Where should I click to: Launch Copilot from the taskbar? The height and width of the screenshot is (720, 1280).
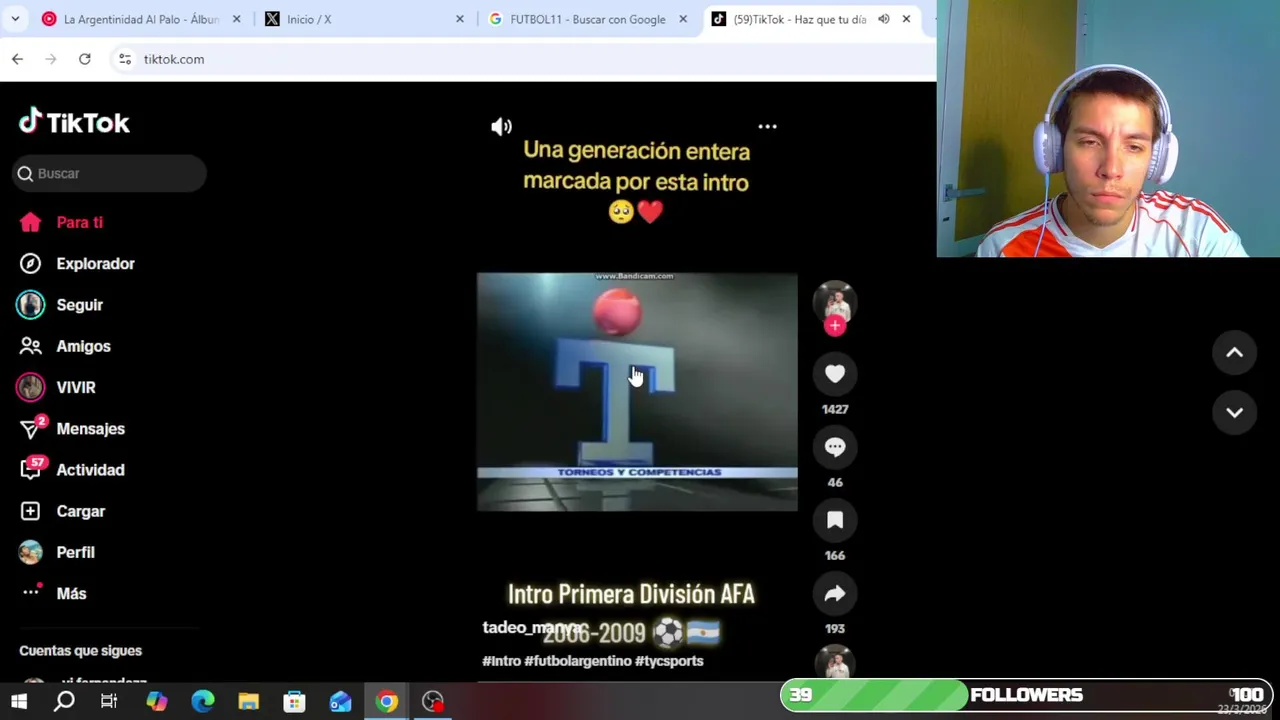coord(156,701)
